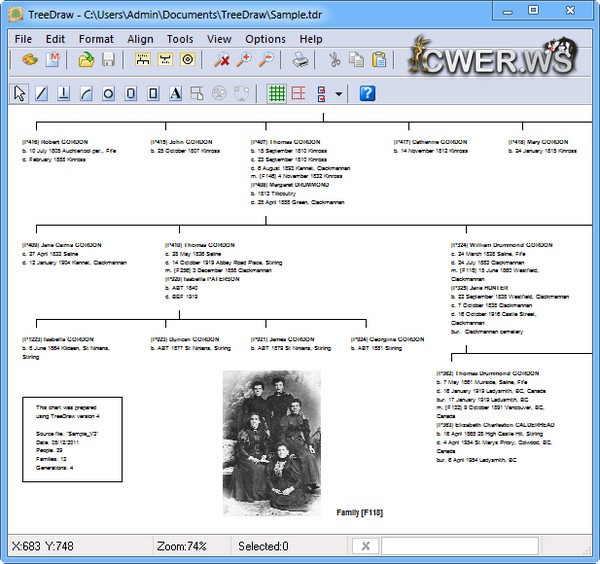Click the printer icon
The image size is (600, 564).
click(300, 60)
